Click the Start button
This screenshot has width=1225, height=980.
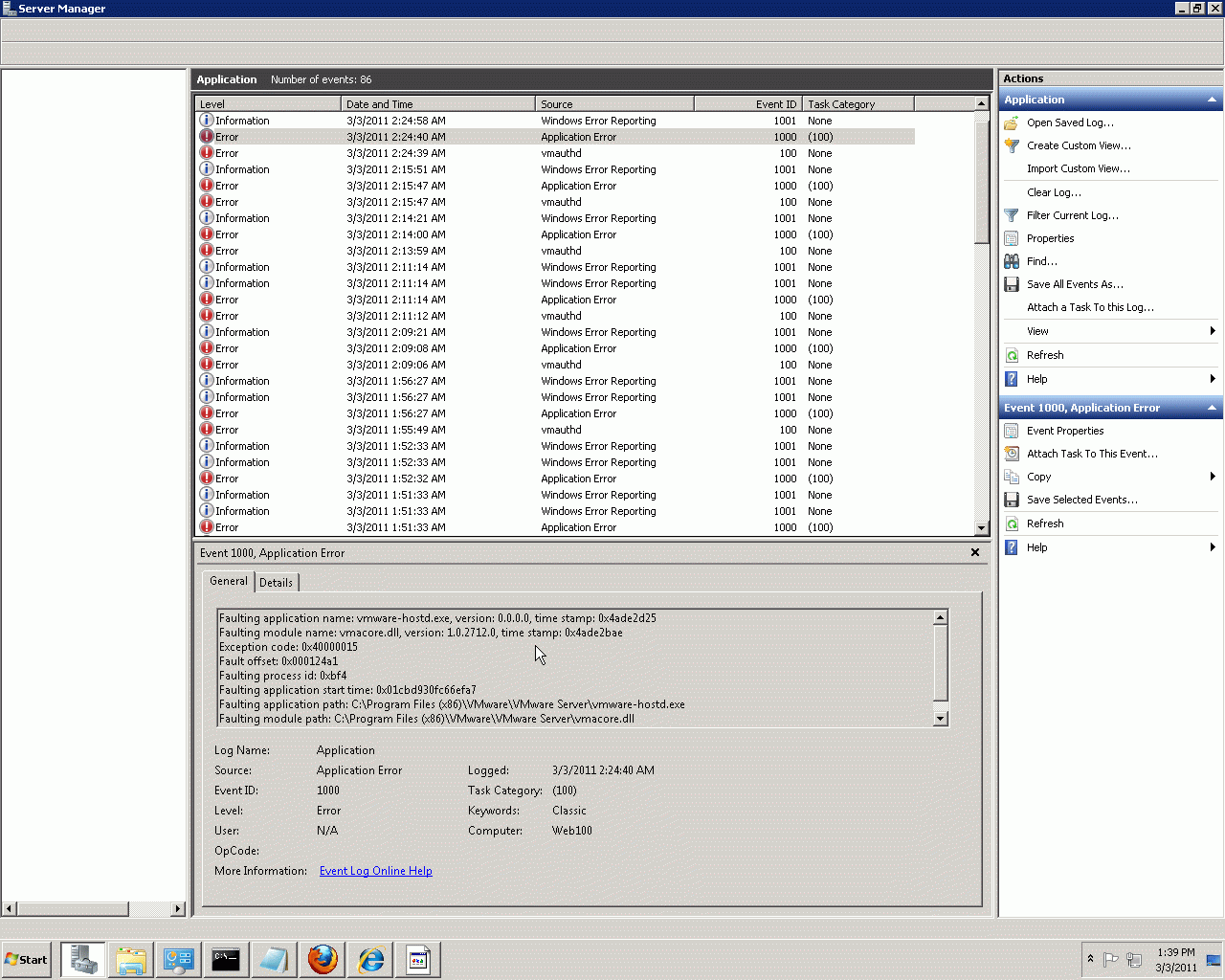point(26,959)
